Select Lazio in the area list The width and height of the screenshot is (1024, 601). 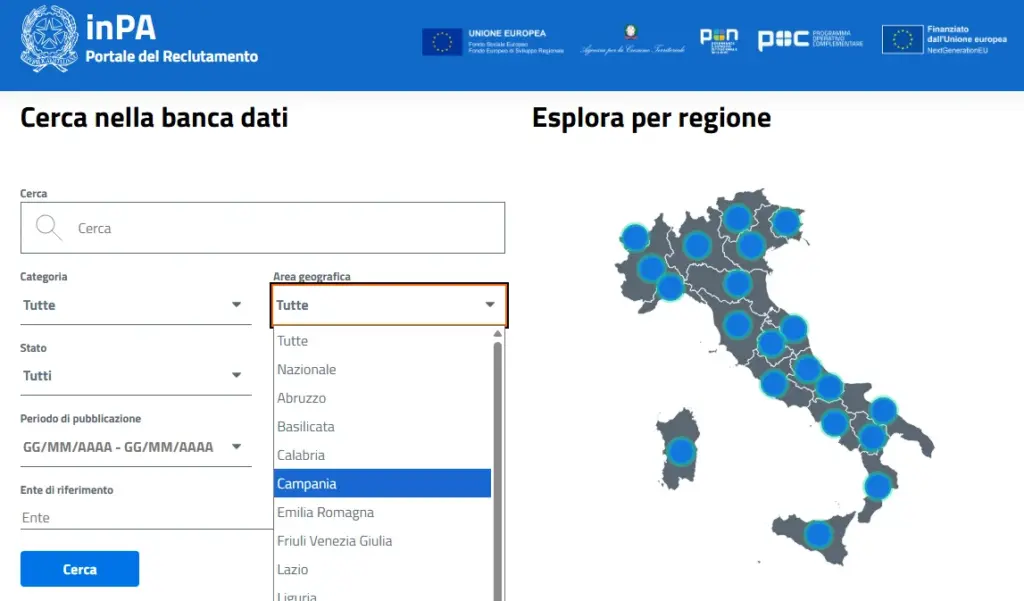pos(382,570)
